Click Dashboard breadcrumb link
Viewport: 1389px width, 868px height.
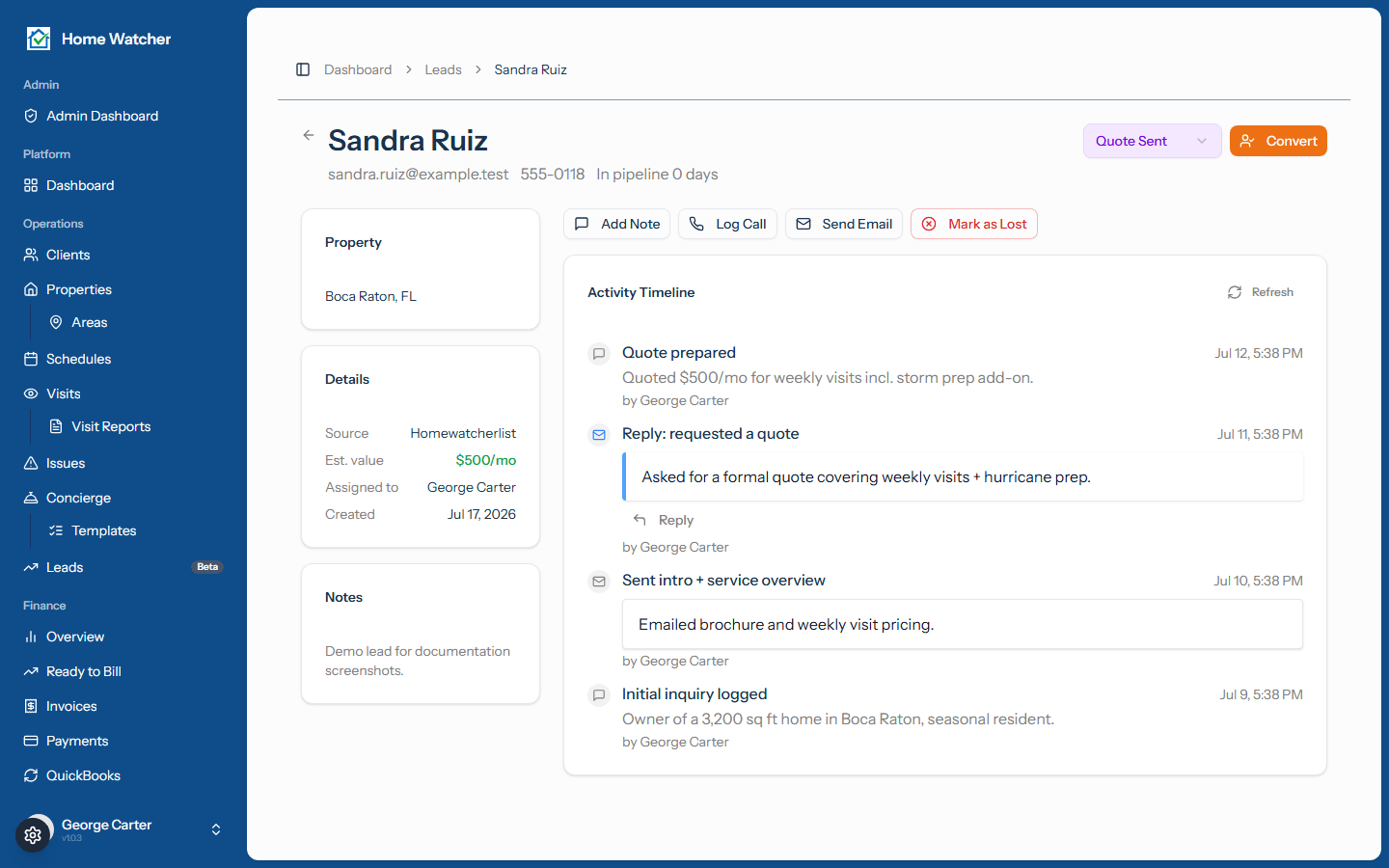358,69
